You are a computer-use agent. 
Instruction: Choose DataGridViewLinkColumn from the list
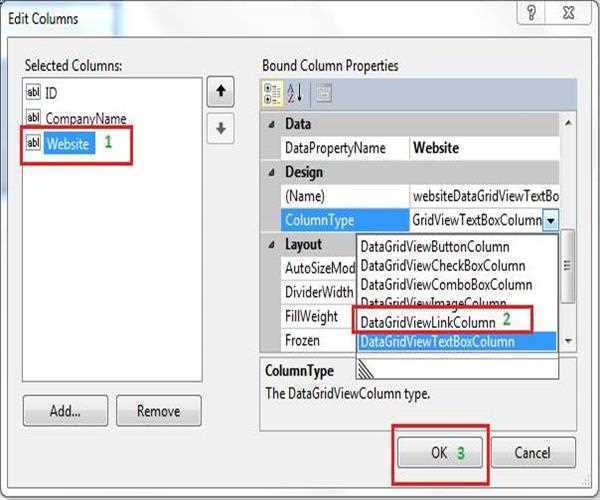tap(427, 322)
